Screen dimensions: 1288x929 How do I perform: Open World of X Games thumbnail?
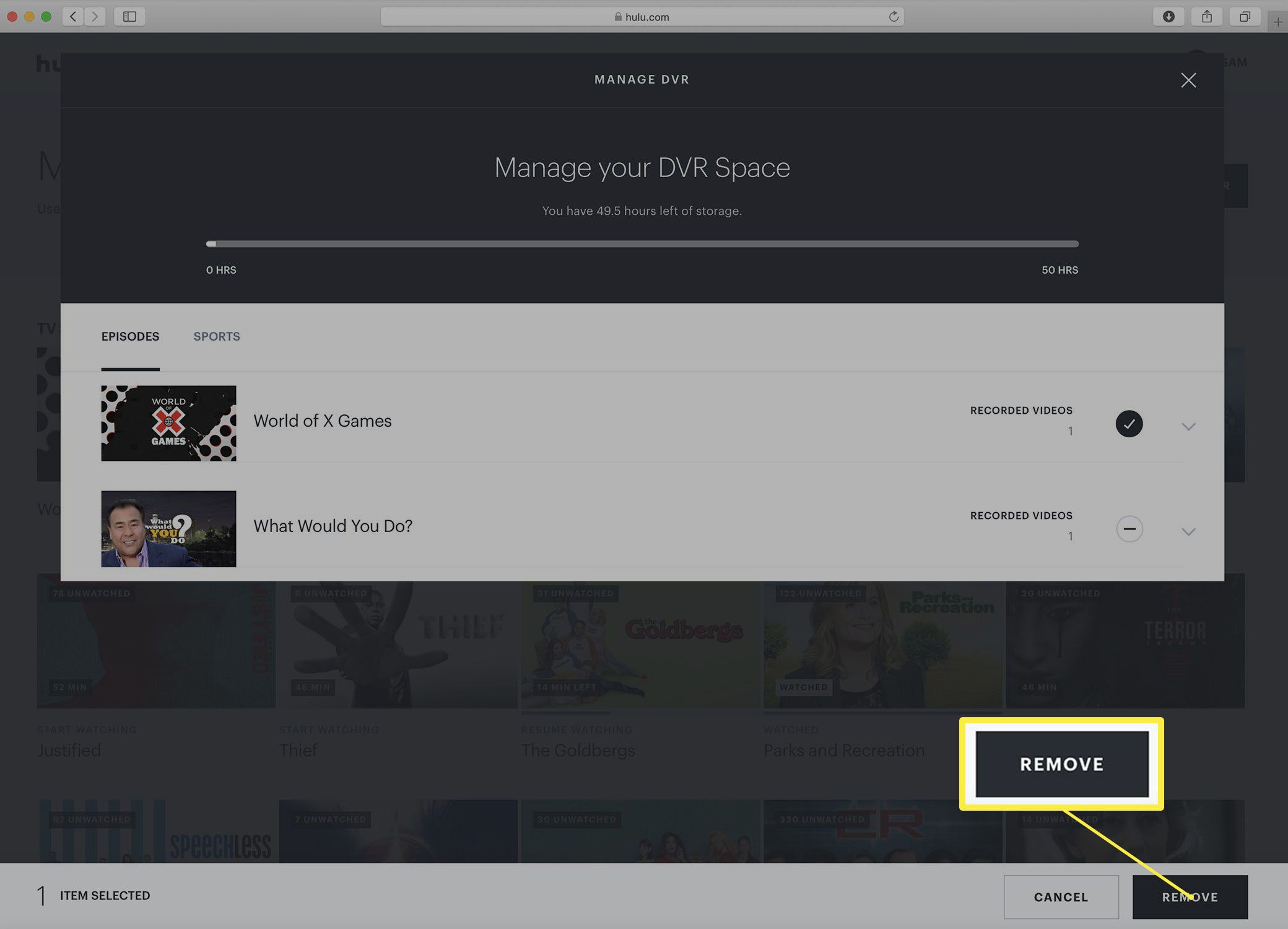[168, 423]
